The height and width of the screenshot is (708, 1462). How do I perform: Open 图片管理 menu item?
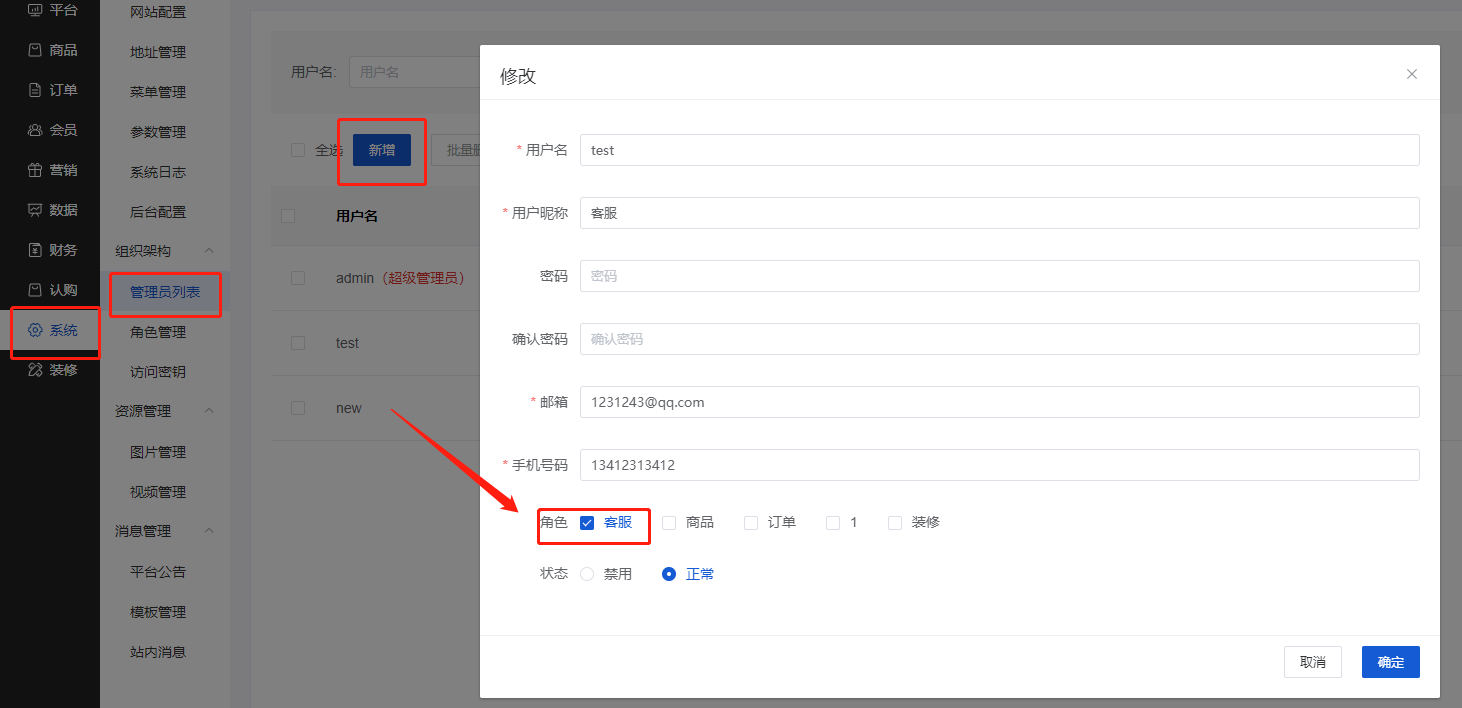tap(158, 452)
